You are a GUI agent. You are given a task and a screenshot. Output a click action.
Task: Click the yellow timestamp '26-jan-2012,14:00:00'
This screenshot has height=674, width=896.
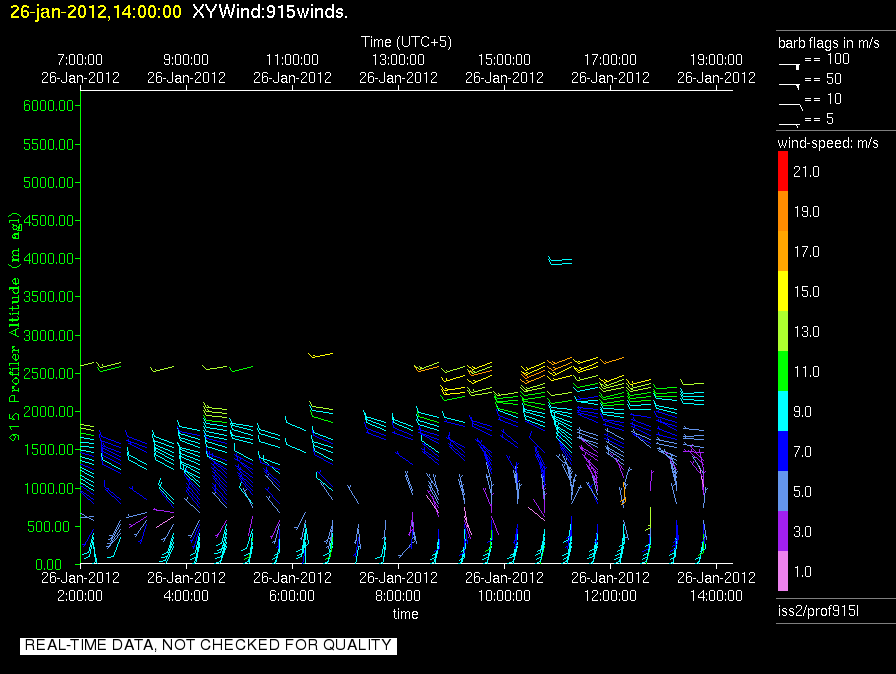pyautogui.click(x=96, y=11)
